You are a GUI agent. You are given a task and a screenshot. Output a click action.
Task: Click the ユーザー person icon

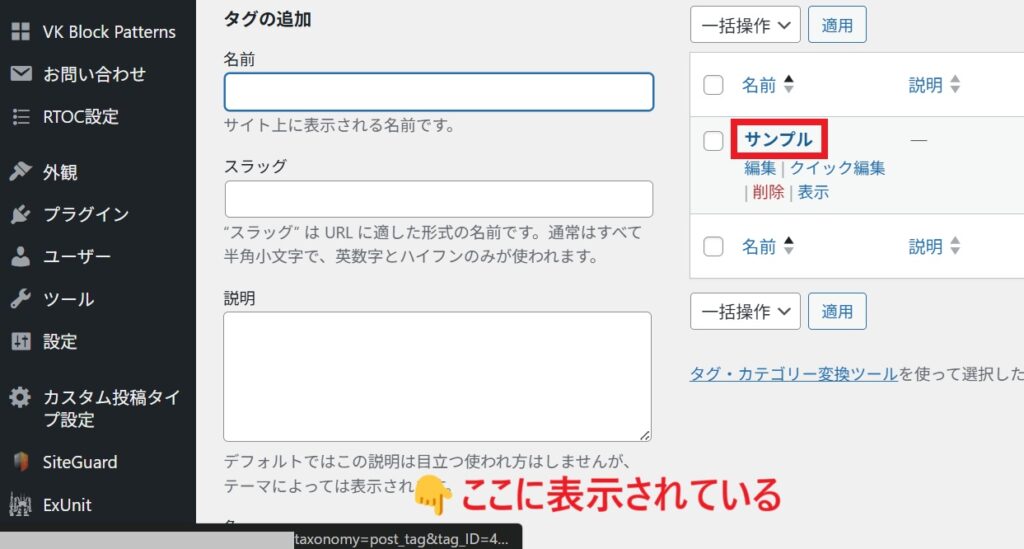[x=21, y=257]
